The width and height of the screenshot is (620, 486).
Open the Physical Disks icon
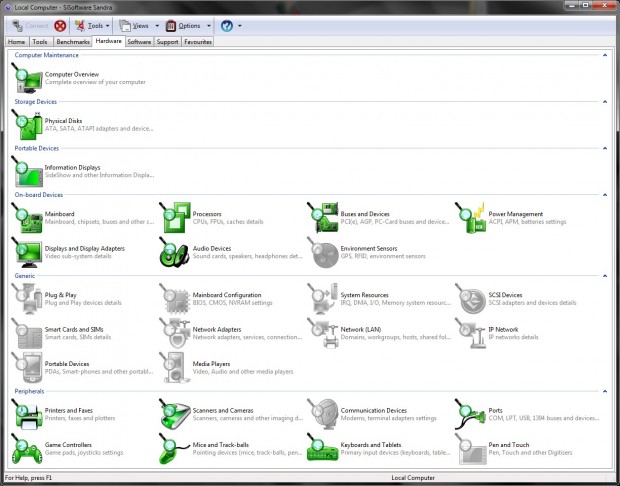(x=27, y=125)
